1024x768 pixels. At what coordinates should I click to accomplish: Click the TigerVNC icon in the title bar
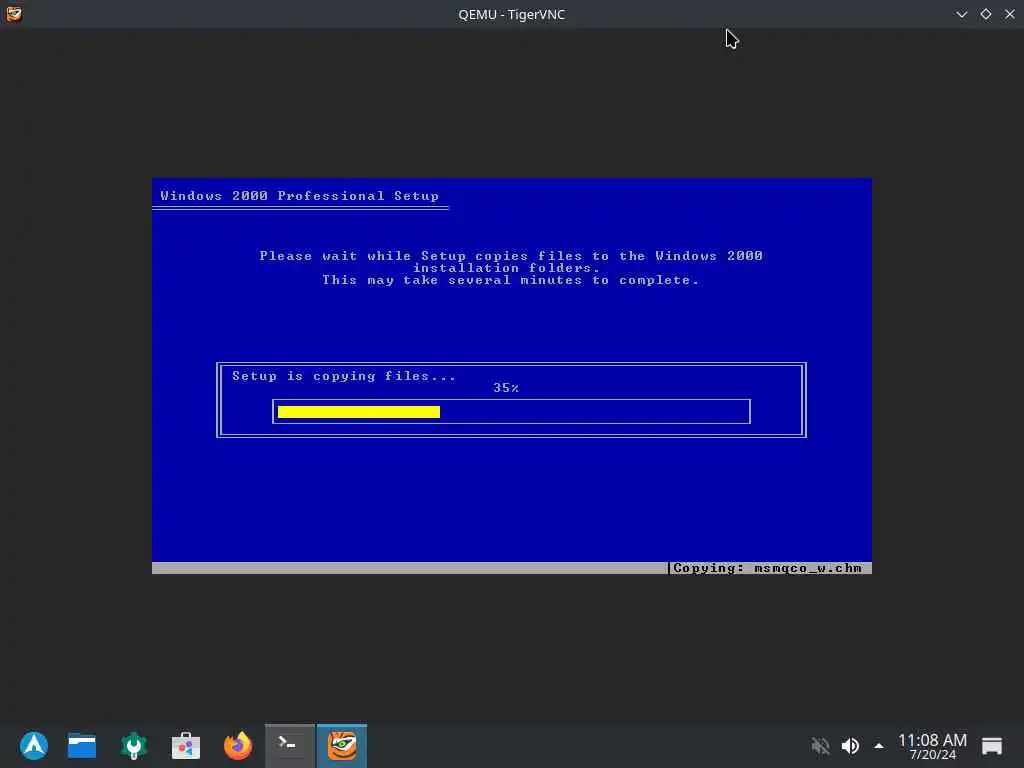click(x=14, y=14)
